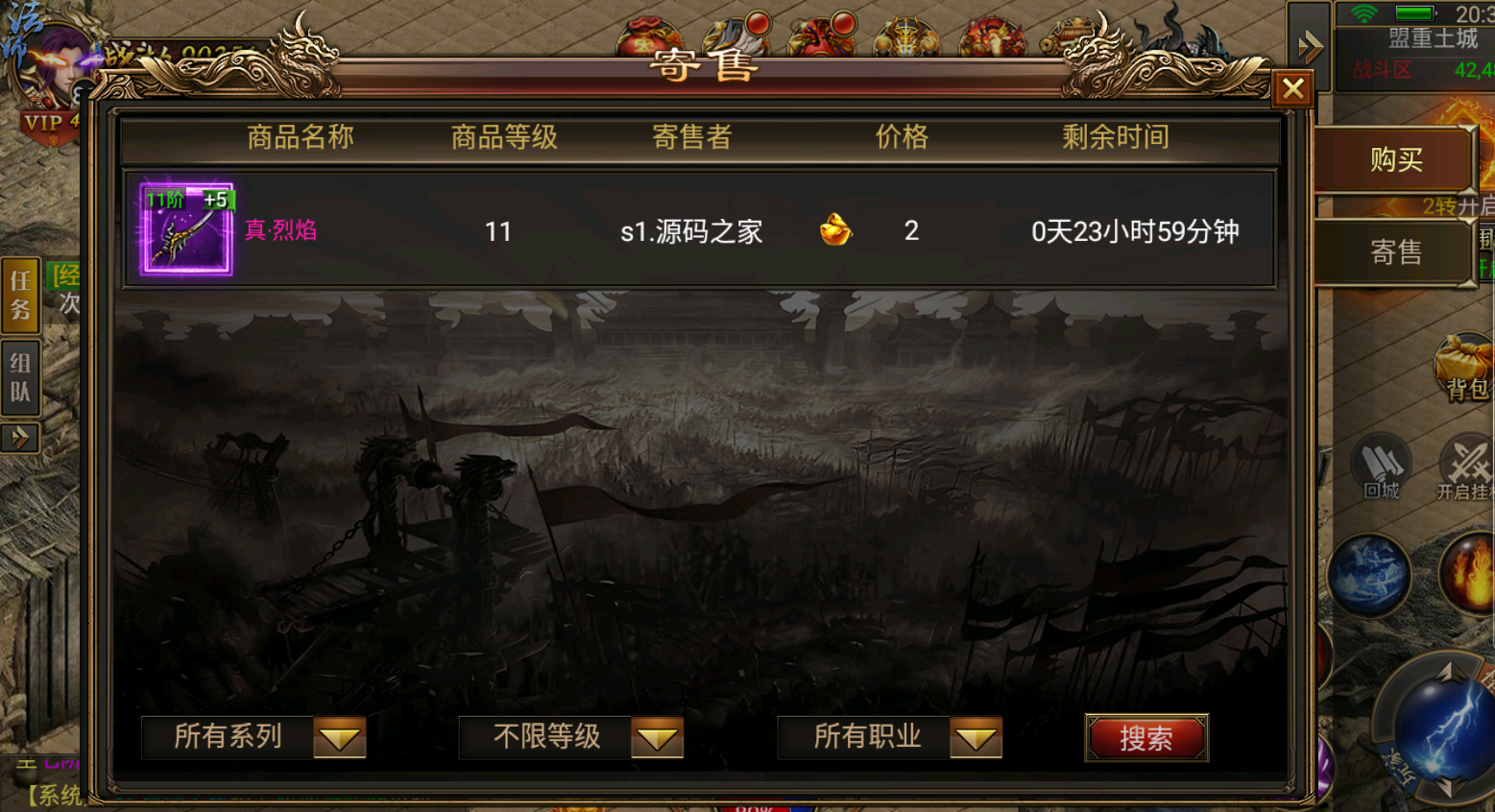Image resolution: width=1495 pixels, height=812 pixels.
Task: Switch to the 购买 buy tab
Action: [x=1395, y=159]
